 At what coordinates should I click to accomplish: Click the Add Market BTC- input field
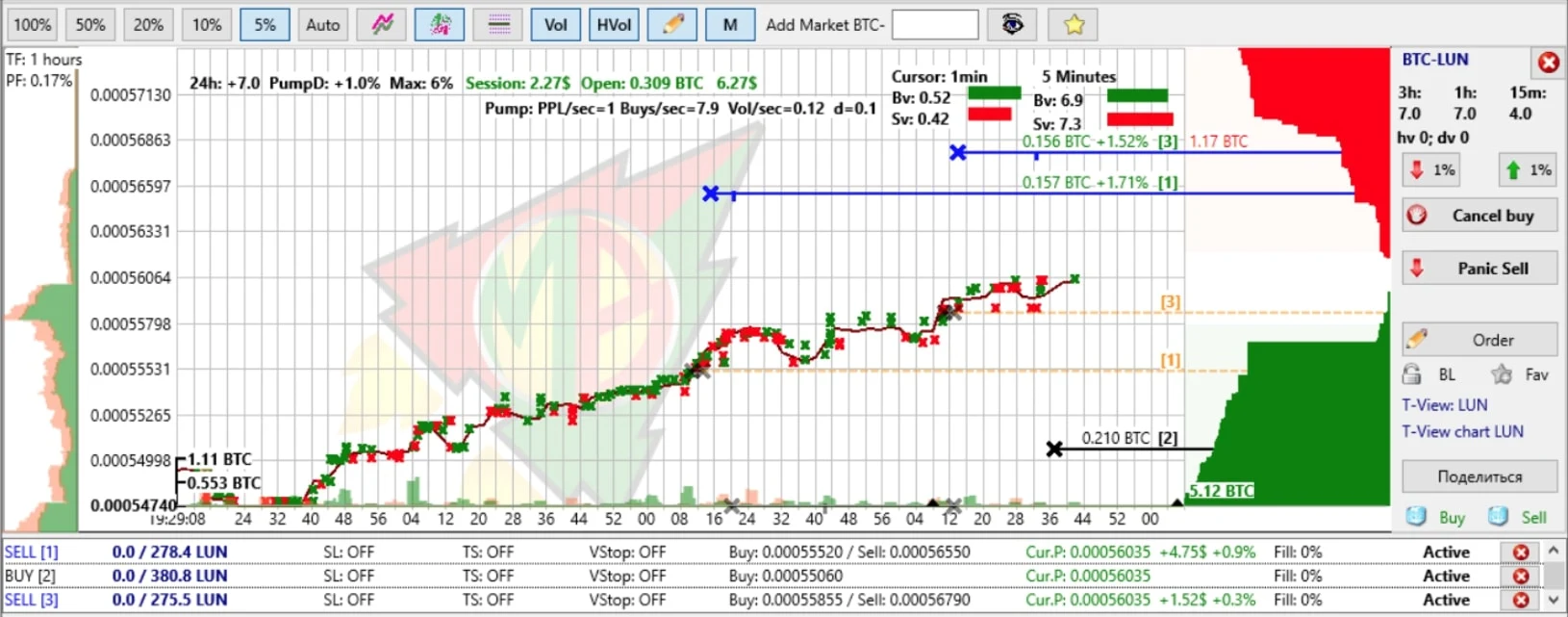[x=935, y=25]
